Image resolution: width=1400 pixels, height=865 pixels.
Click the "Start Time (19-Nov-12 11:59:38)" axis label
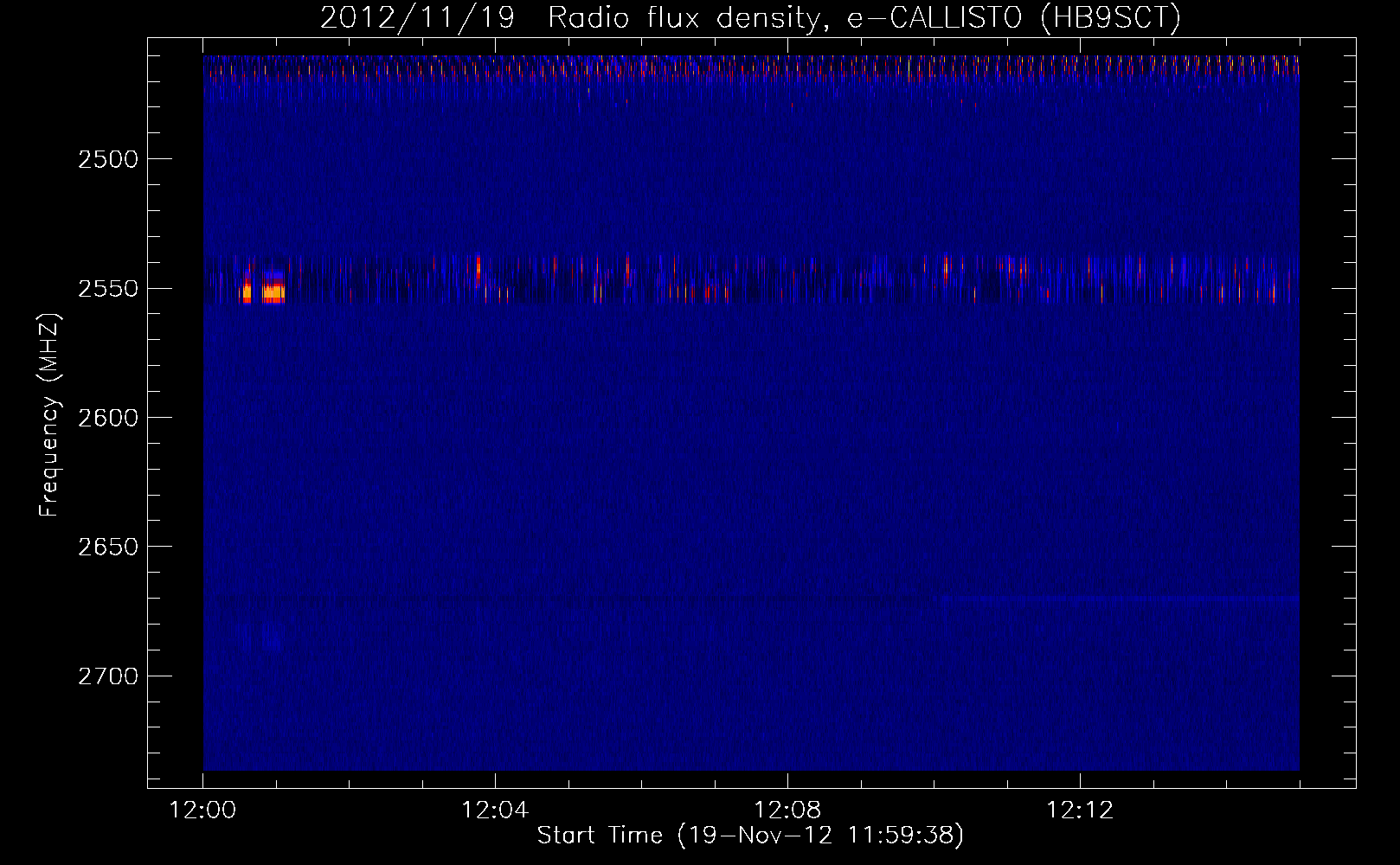750,836
